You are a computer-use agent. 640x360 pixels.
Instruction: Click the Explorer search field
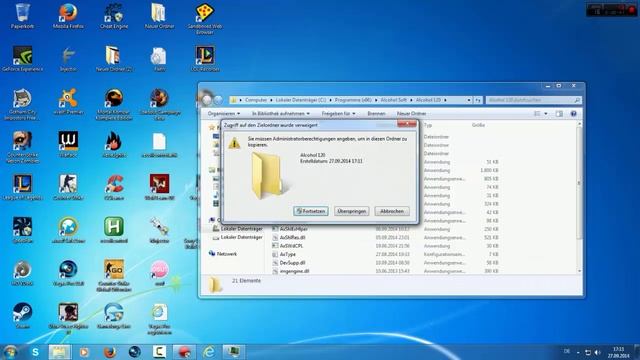click(533, 100)
